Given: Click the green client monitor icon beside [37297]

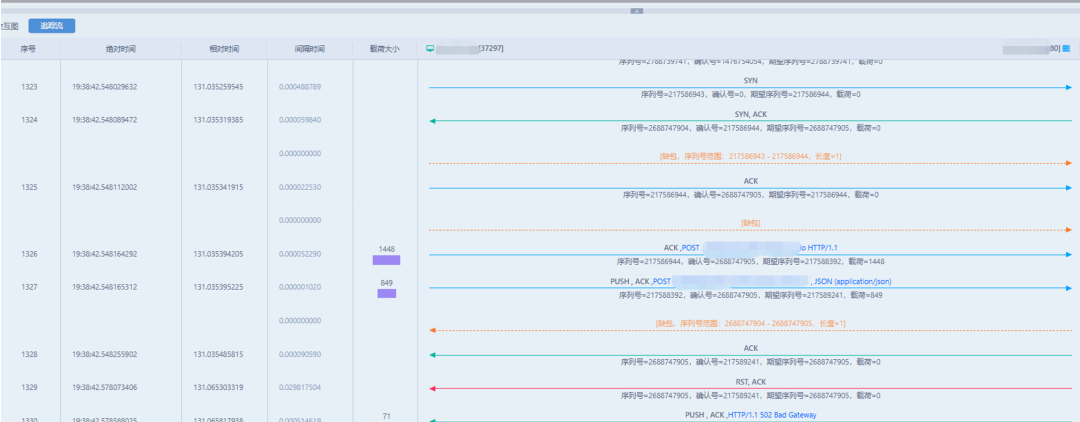Looking at the screenshot, I should [x=430, y=49].
